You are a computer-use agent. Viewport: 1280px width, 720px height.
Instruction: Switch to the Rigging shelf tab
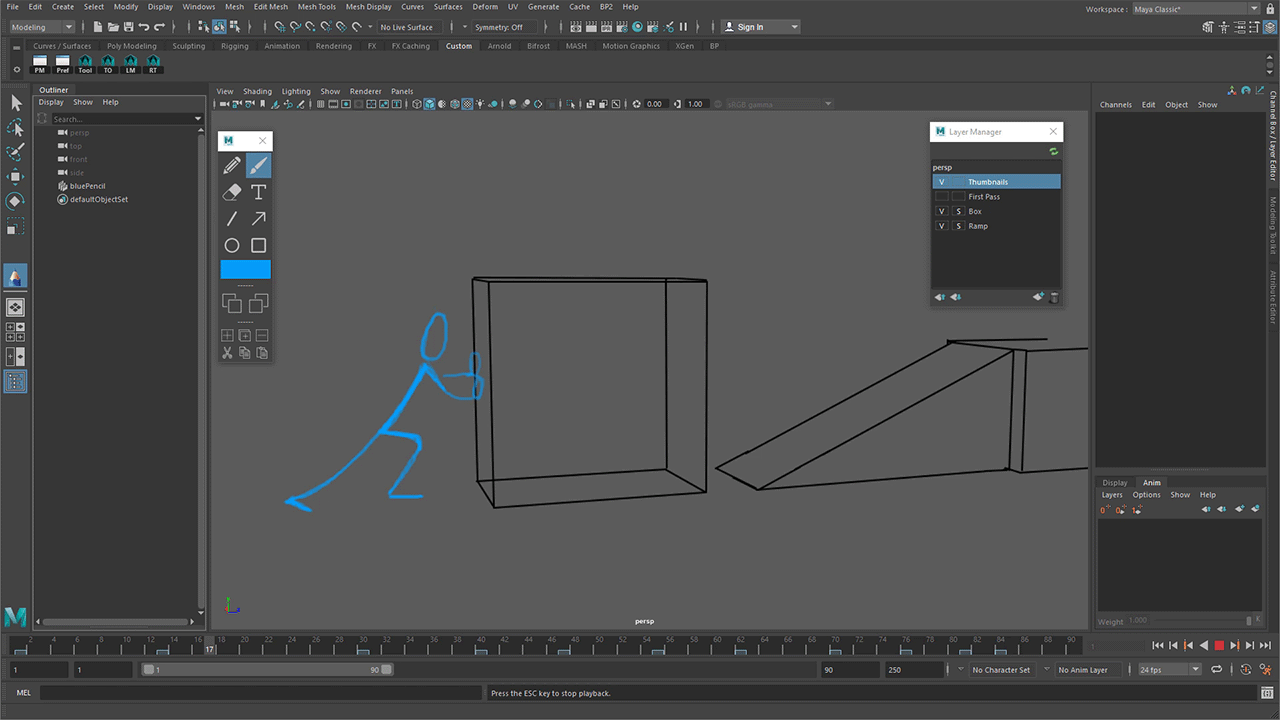(234, 46)
